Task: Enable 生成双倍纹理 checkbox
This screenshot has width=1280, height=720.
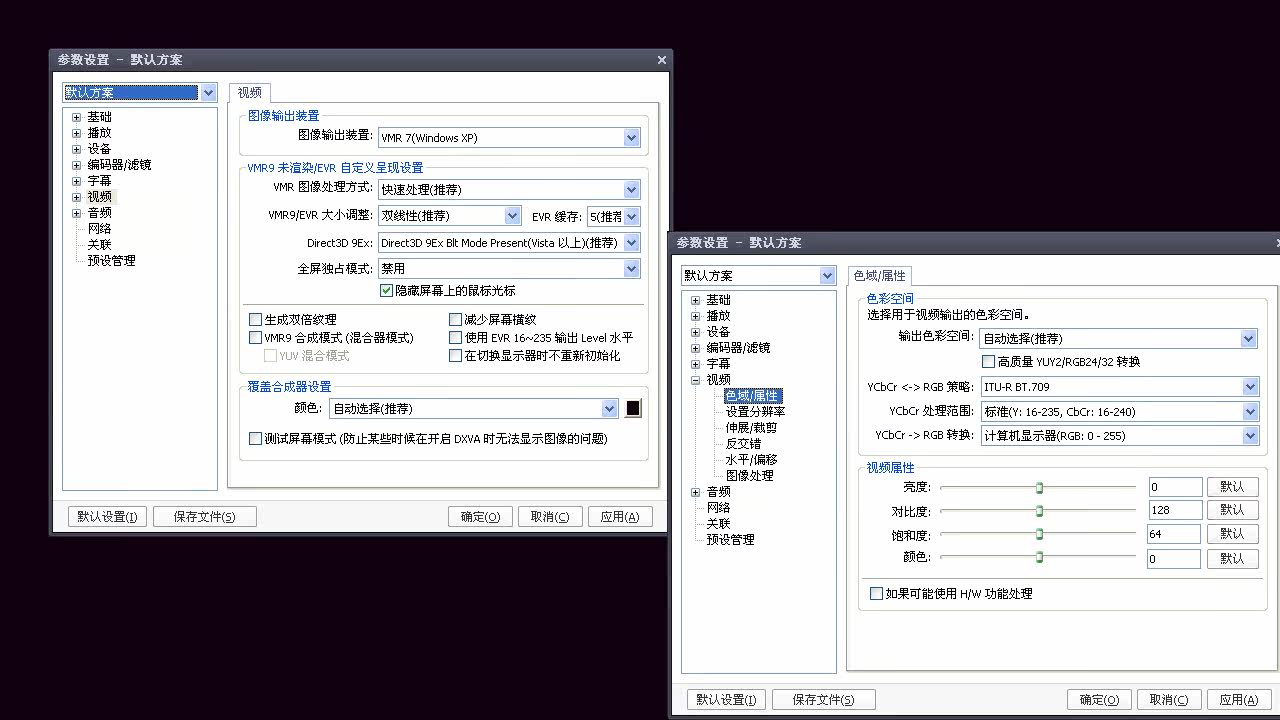Action: click(256, 320)
